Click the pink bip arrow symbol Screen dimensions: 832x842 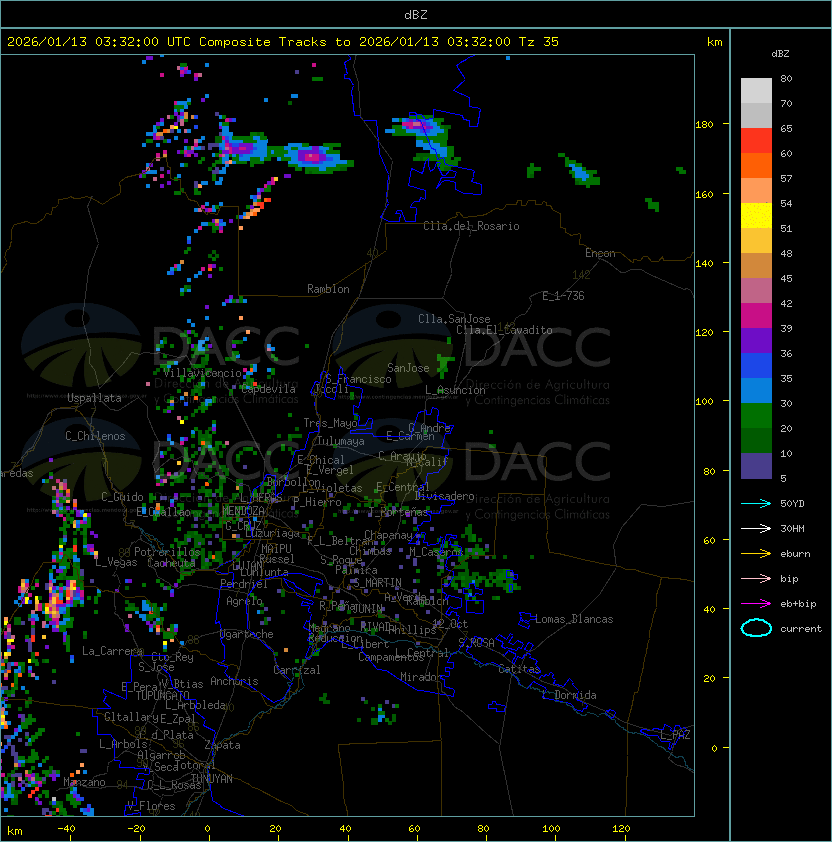[x=756, y=578]
